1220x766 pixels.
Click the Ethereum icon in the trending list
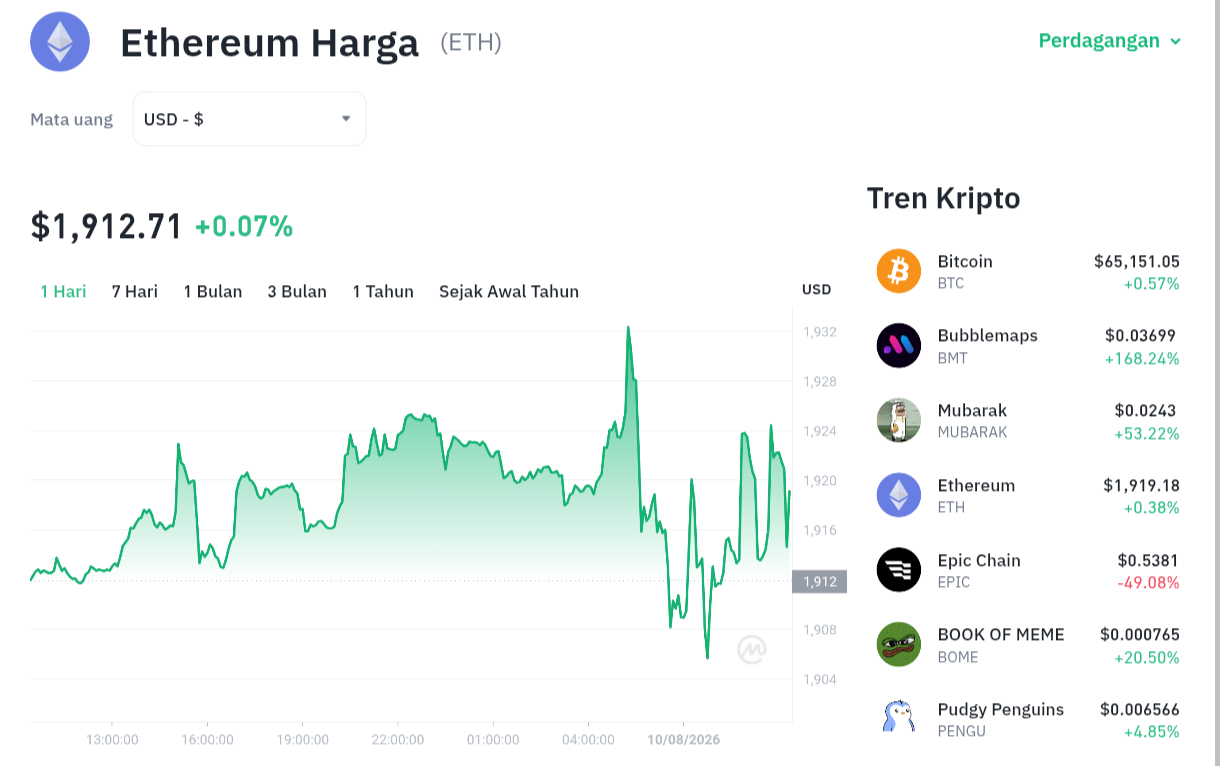click(x=898, y=495)
